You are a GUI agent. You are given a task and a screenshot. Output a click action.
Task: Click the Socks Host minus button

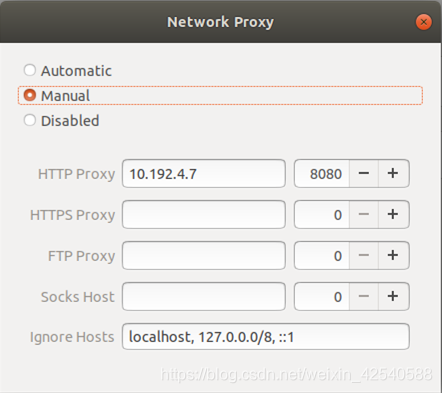click(x=364, y=297)
